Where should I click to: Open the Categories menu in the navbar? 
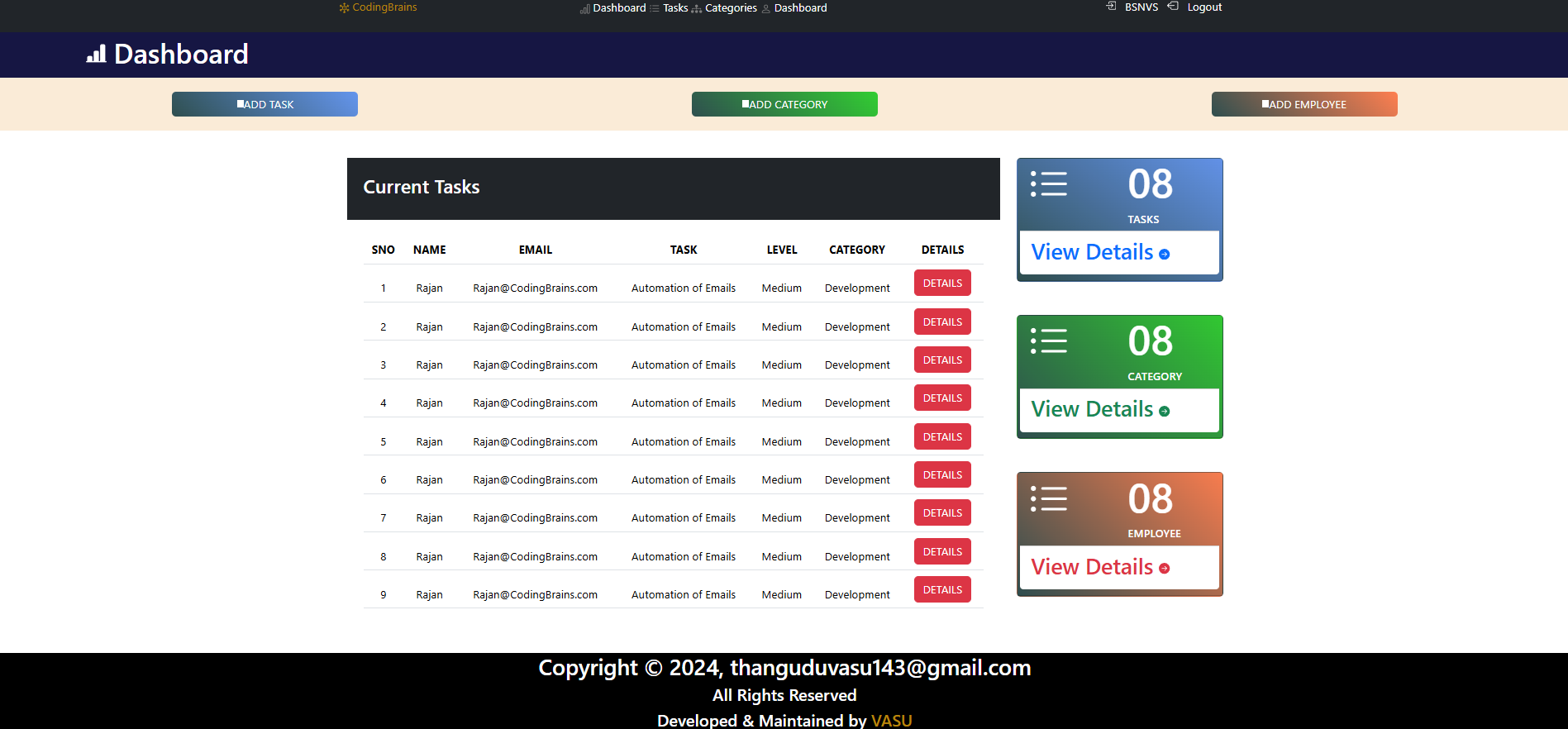[730, 8]
